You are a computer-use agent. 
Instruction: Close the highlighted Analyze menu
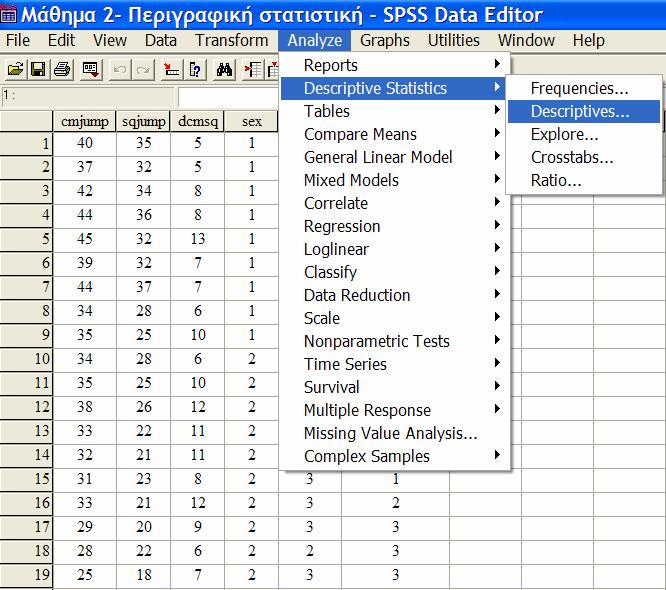coord(315,40)
